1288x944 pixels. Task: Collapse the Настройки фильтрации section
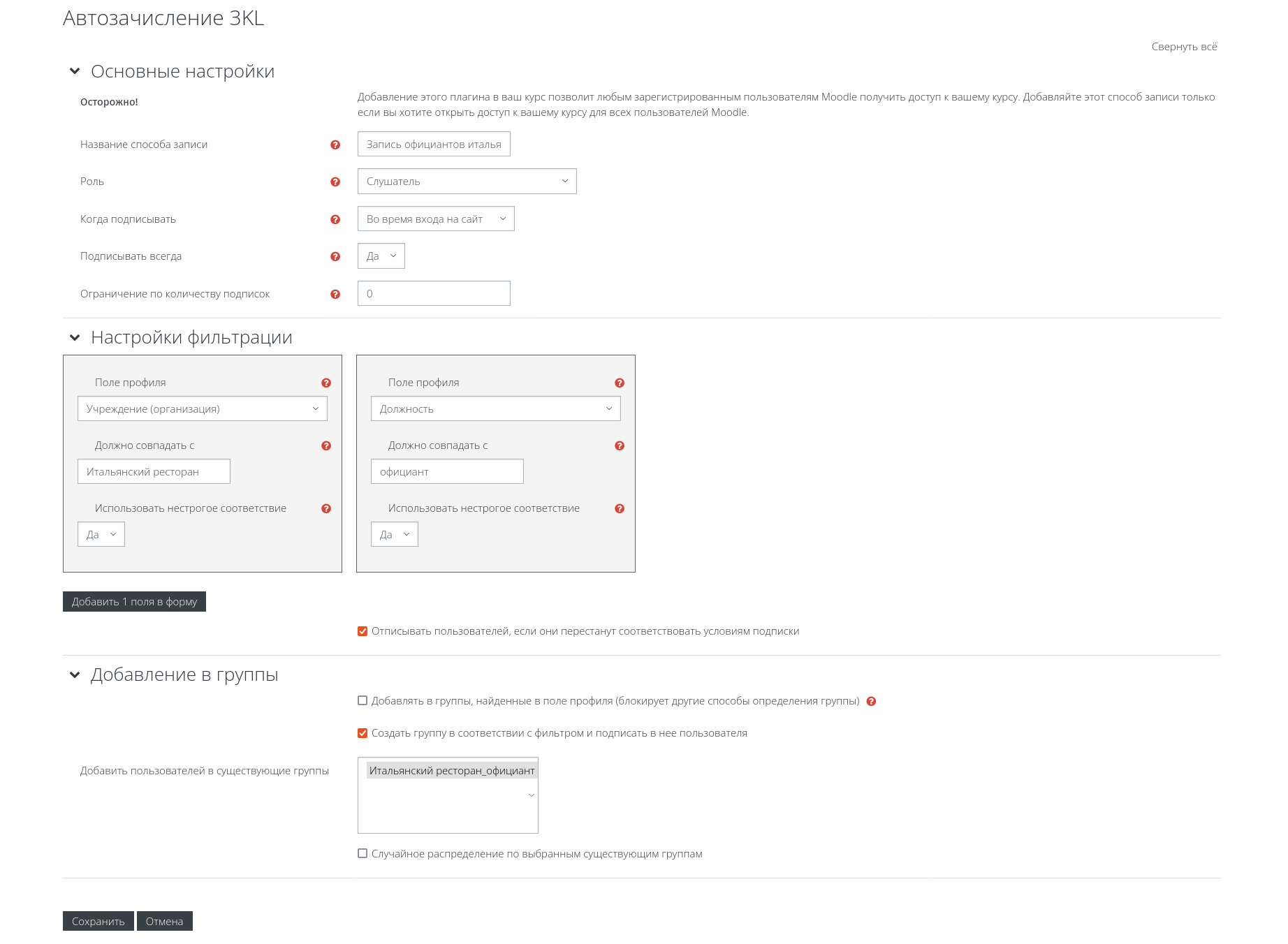(x=75, y=337)
